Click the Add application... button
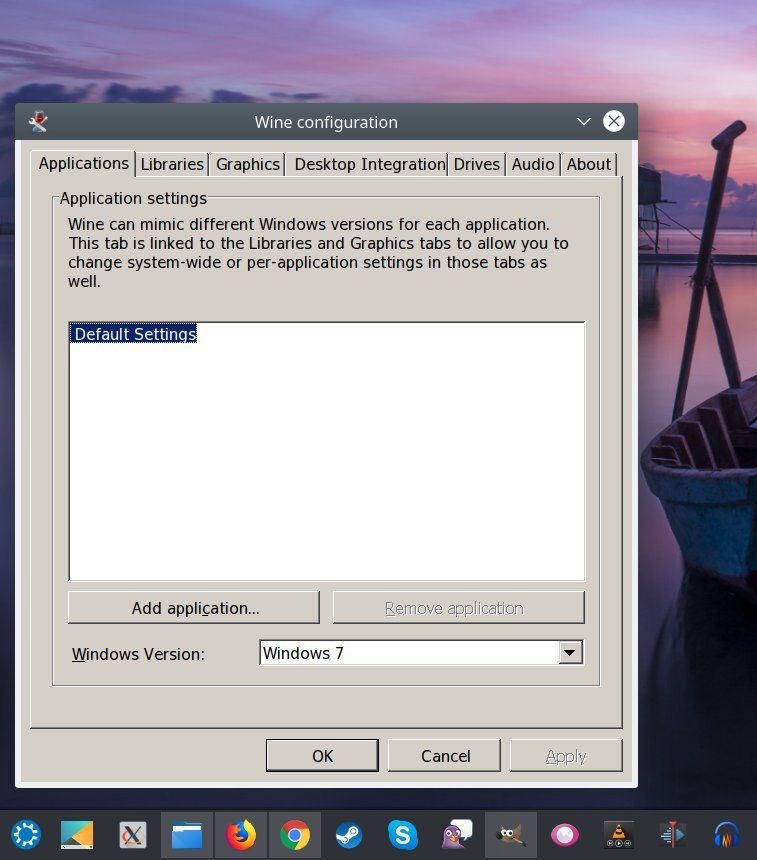Image resolution: width=757 pixels, height=860 pixels. 194,608
